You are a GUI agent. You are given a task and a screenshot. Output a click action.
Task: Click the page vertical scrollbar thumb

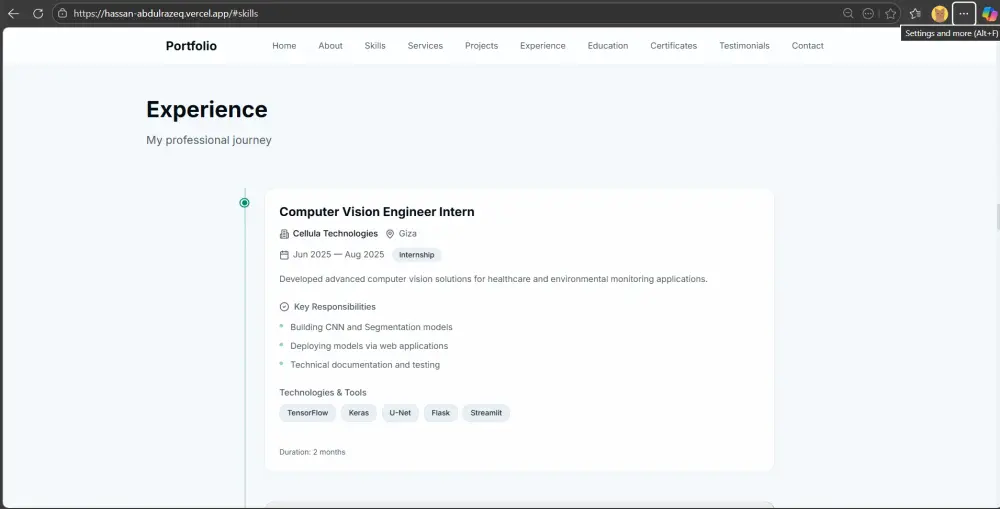coord(997,215)
